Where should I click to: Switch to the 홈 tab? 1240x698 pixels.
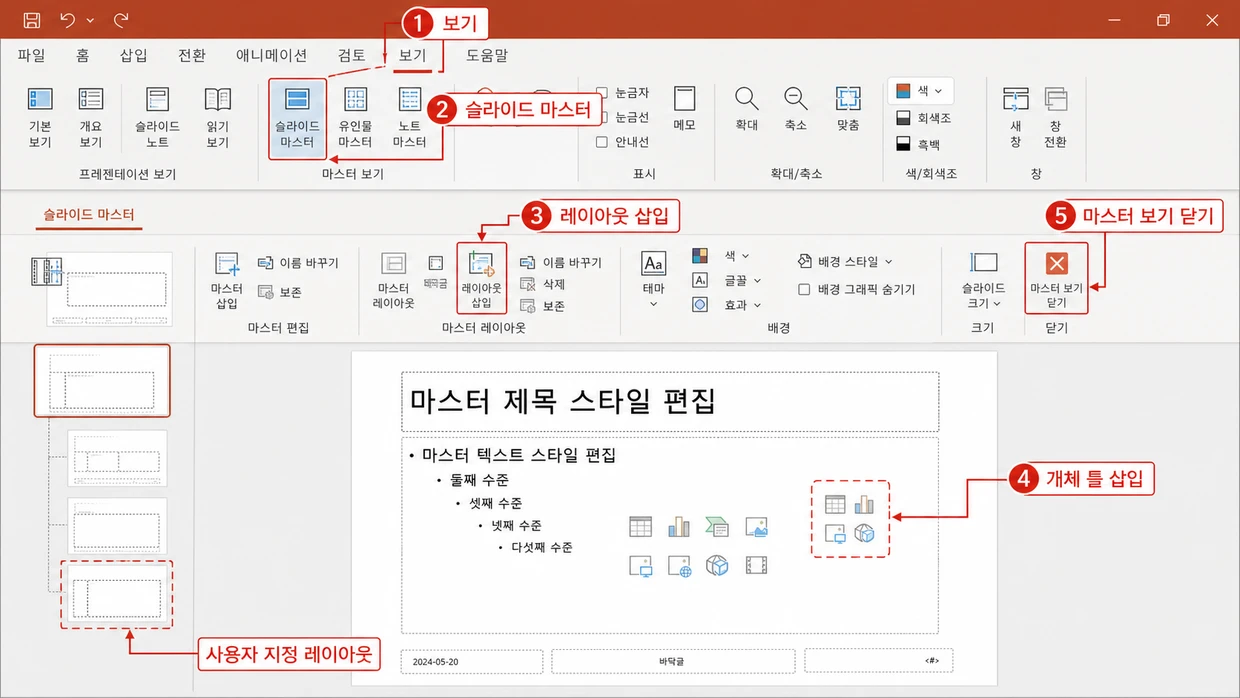pos(83,56)
